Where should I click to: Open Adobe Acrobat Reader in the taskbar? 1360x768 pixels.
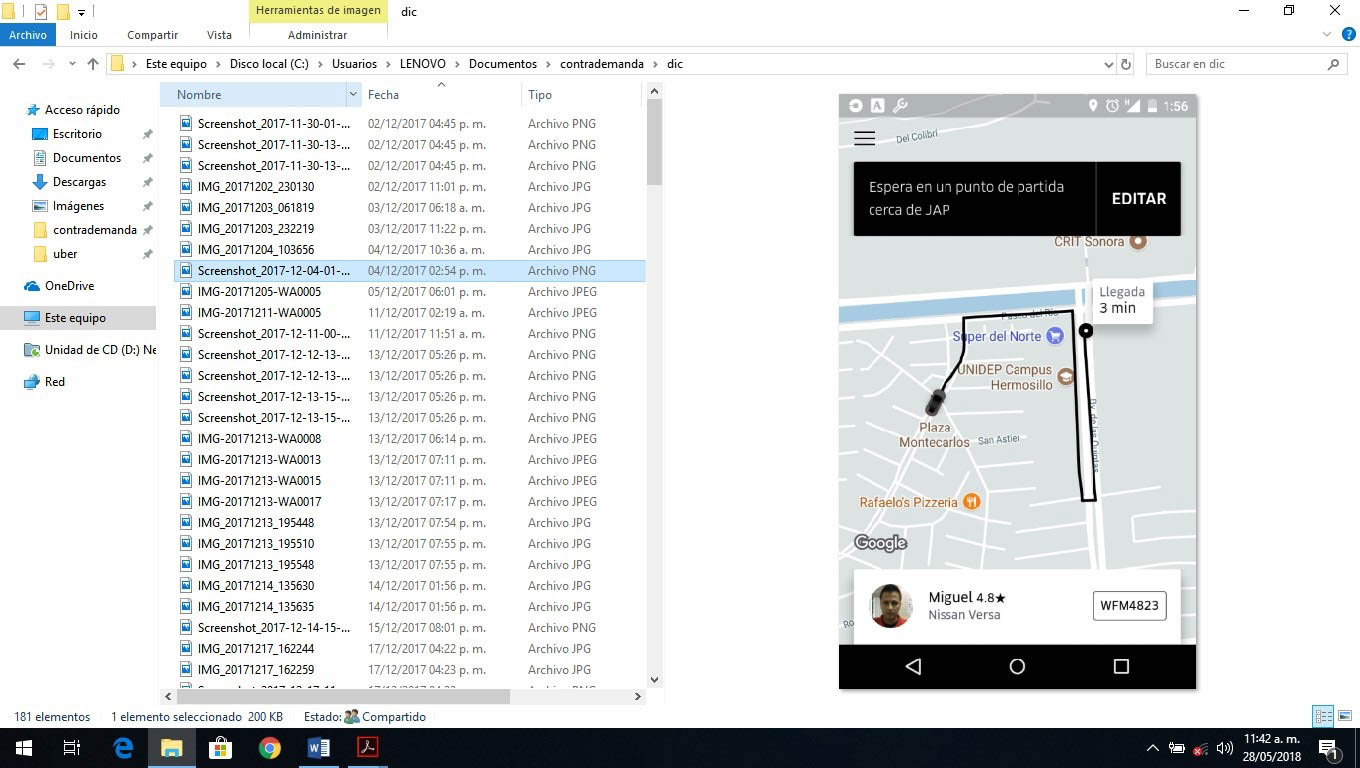(x=367, y=747)
